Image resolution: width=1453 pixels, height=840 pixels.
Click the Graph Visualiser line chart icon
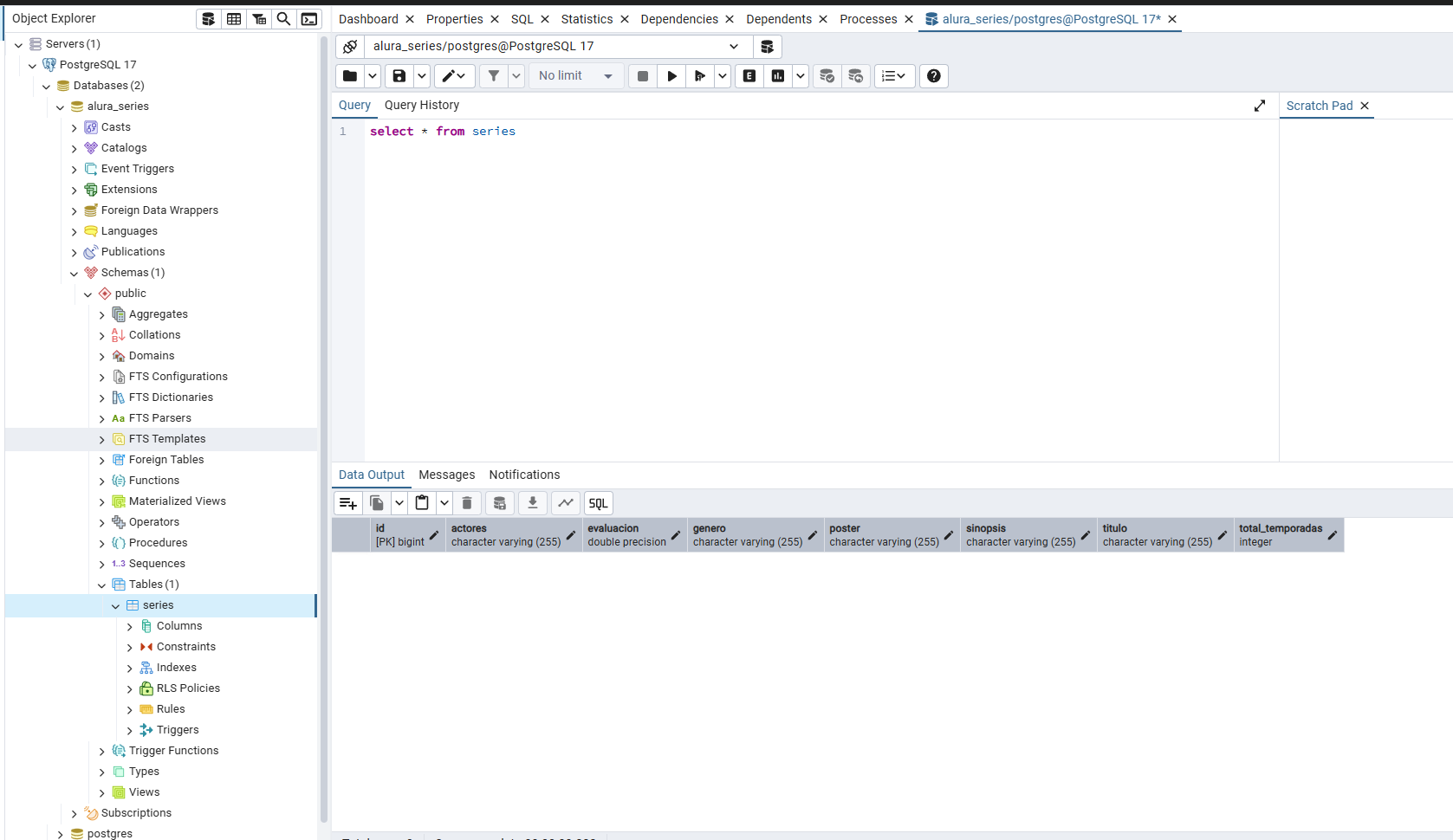(x=566, y=503)
